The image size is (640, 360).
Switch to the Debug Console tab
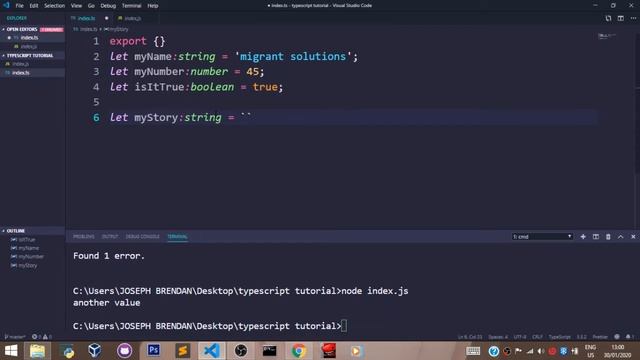coord(142,237)
